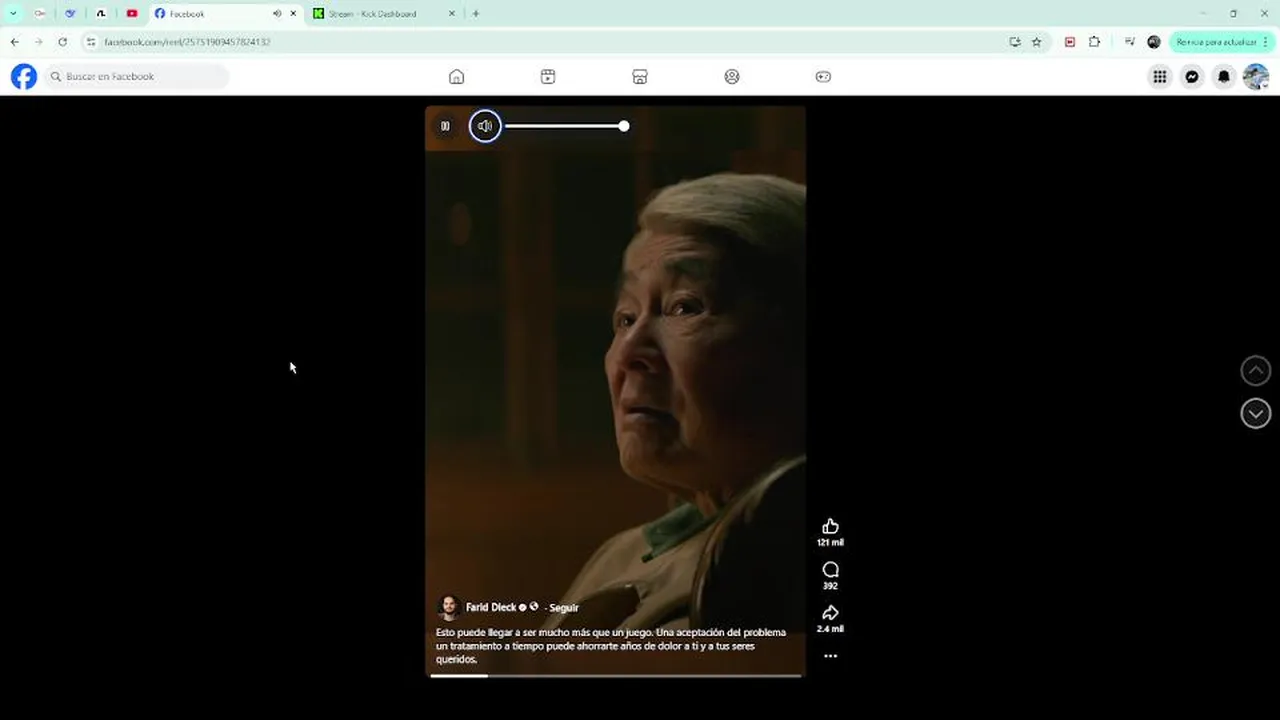Open the account profile picture menu
Image resolution: width=1280 pixels, height=720 pixels.
(x=1256, y=76)
